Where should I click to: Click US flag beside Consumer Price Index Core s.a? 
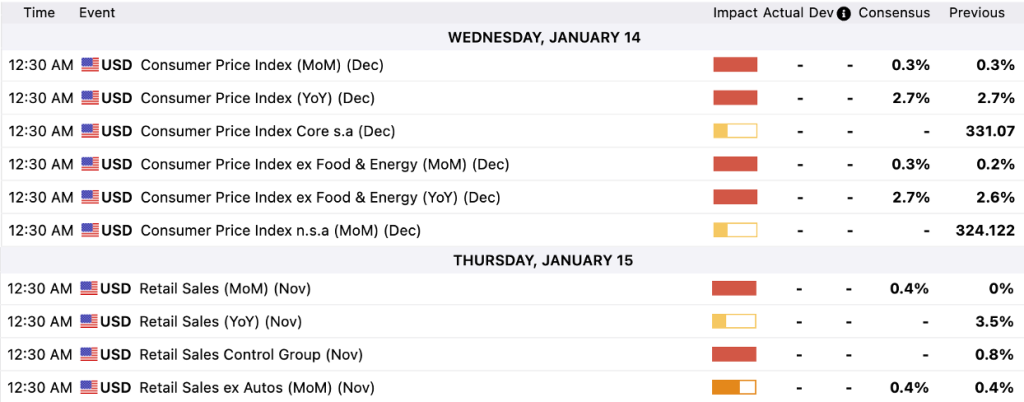point(90,131)
